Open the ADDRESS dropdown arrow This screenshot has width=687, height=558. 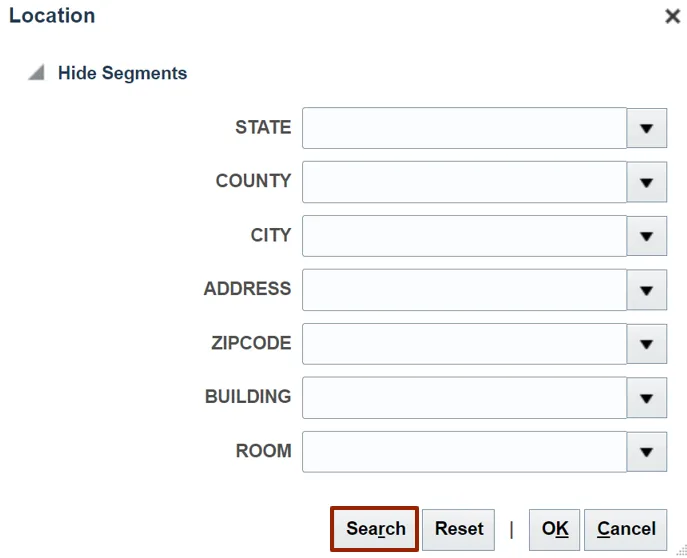coord(646,290)
